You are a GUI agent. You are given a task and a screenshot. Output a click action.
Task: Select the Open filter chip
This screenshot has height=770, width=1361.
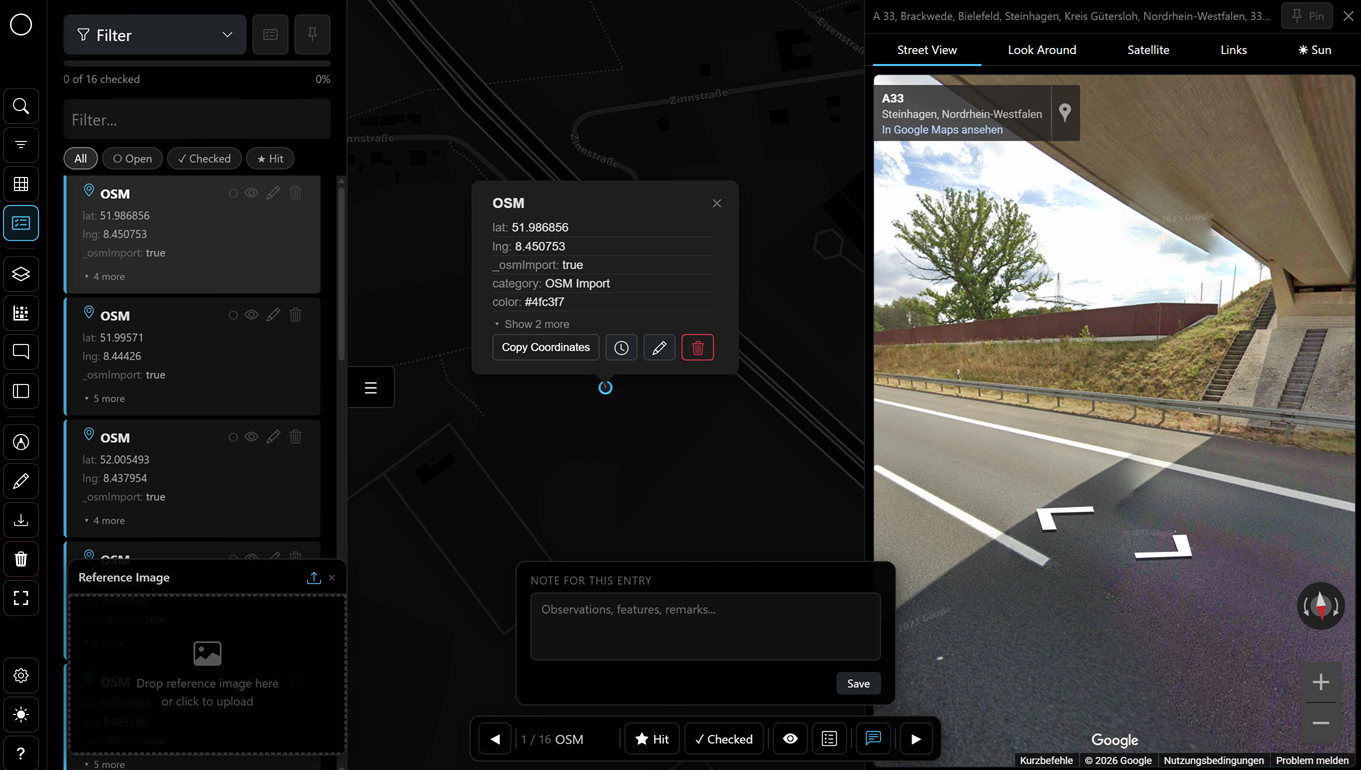click(133, 158)
